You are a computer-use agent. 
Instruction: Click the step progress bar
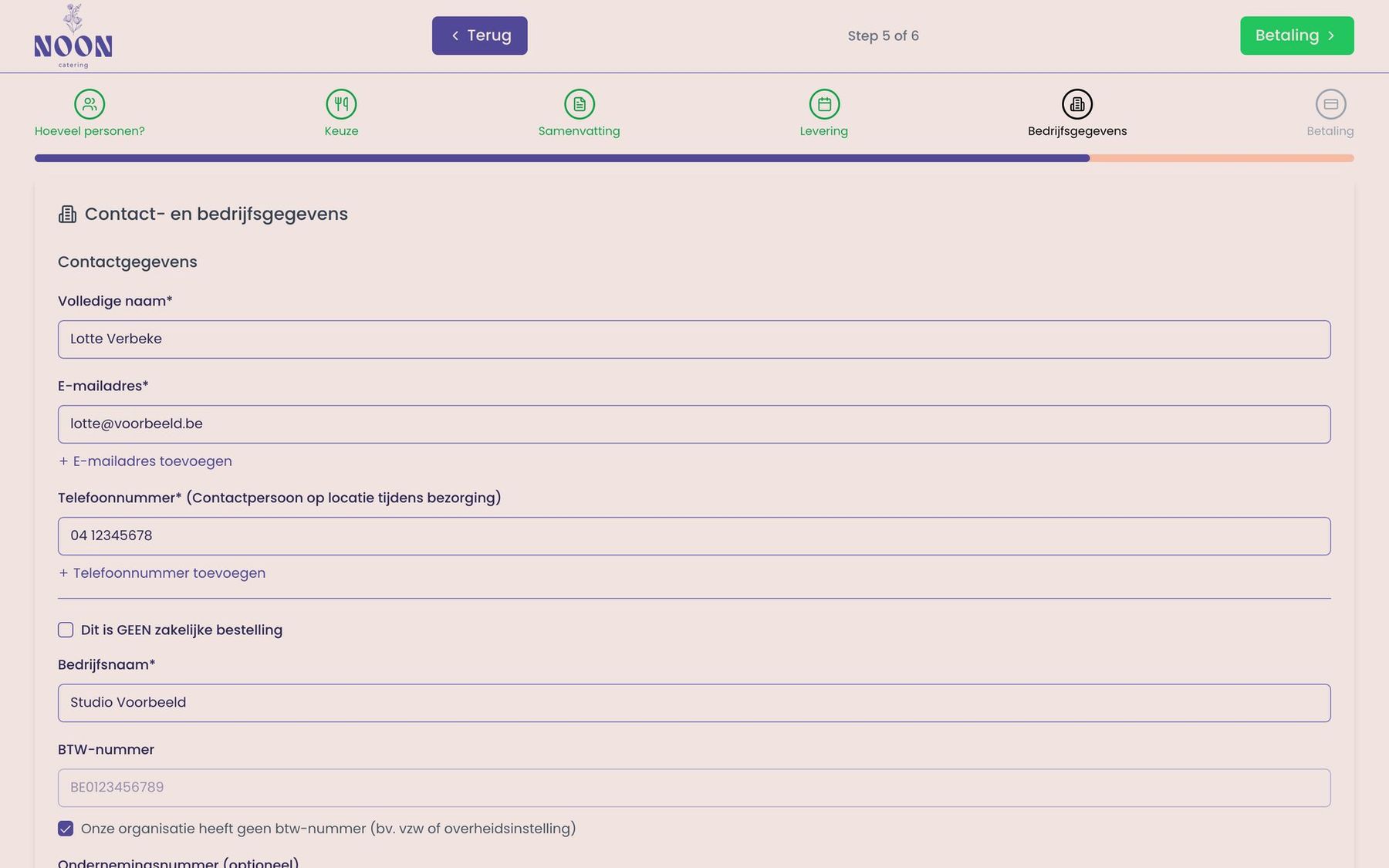pyautogui.click(x=694, y=158)
